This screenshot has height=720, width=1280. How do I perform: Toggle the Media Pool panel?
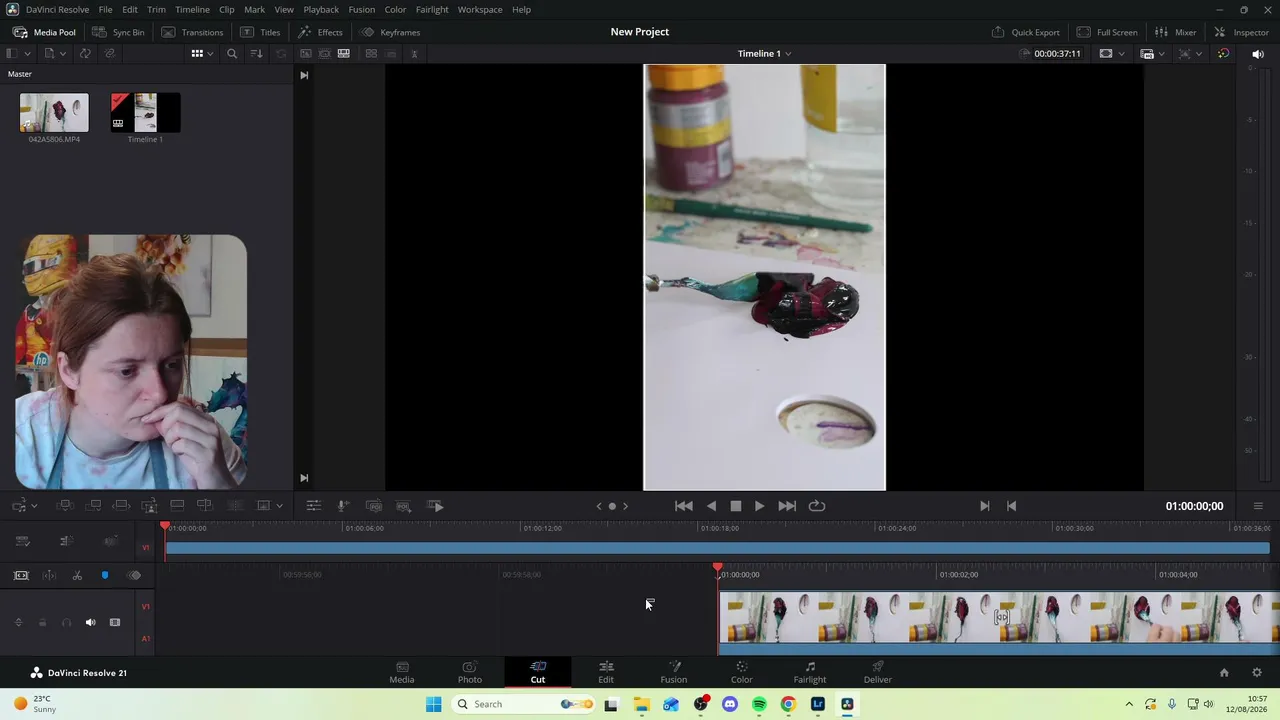44,32
